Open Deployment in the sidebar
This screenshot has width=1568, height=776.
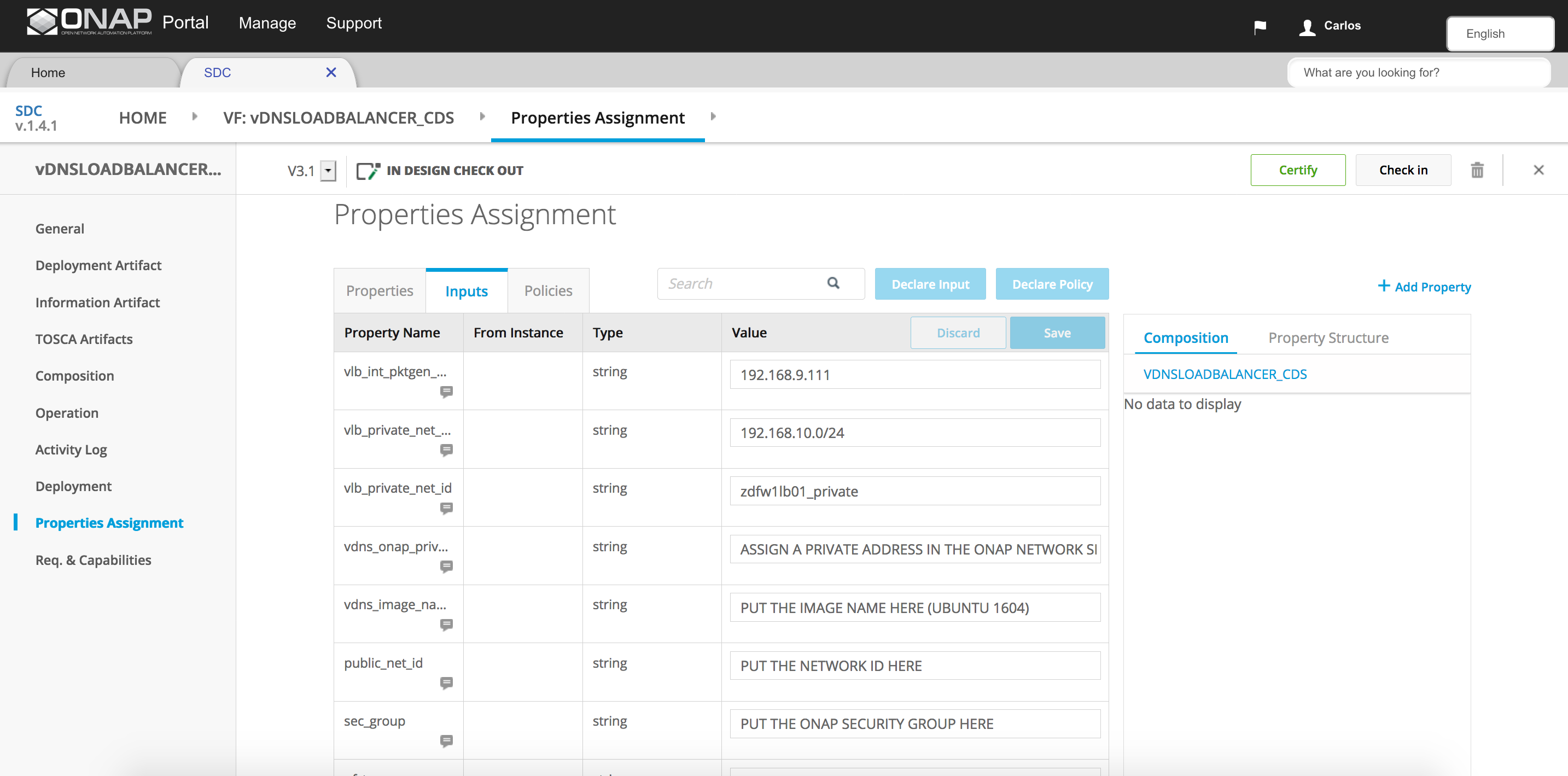pos(74,486)
